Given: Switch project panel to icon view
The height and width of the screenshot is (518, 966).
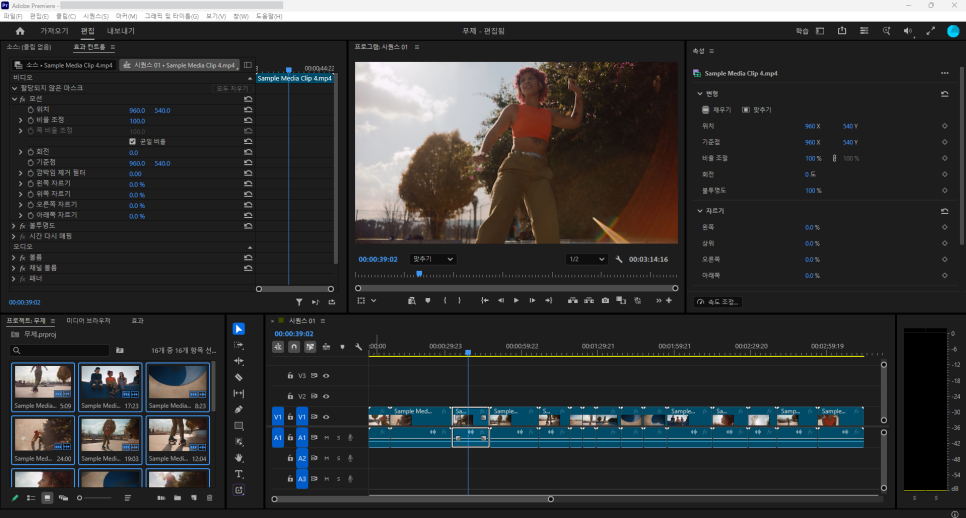Looking at the screenshot, I should click(47, 498).
